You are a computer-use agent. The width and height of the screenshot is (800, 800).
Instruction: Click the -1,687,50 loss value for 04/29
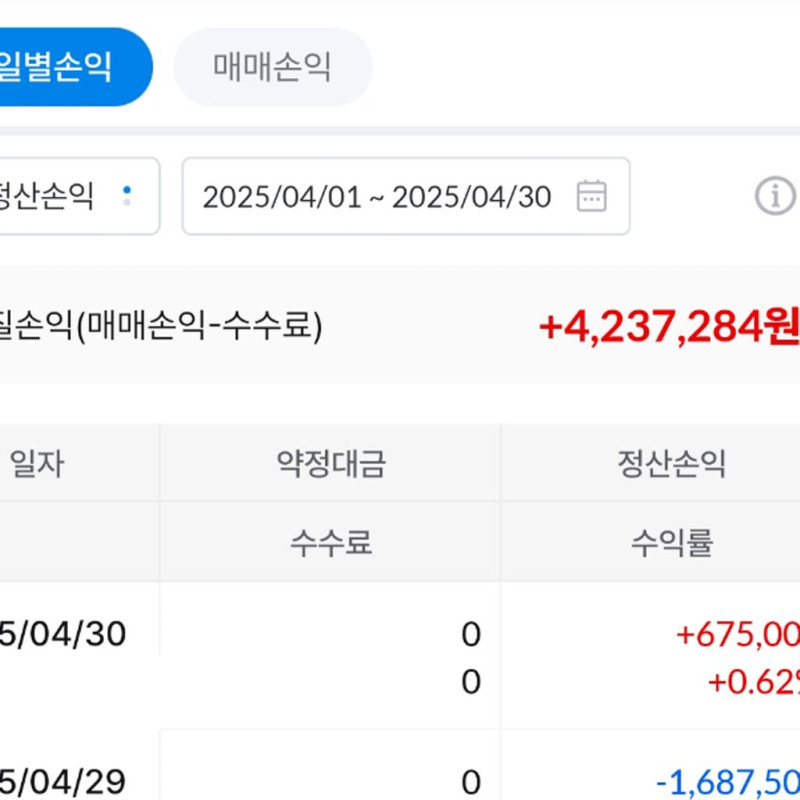[x=727, y=782]
